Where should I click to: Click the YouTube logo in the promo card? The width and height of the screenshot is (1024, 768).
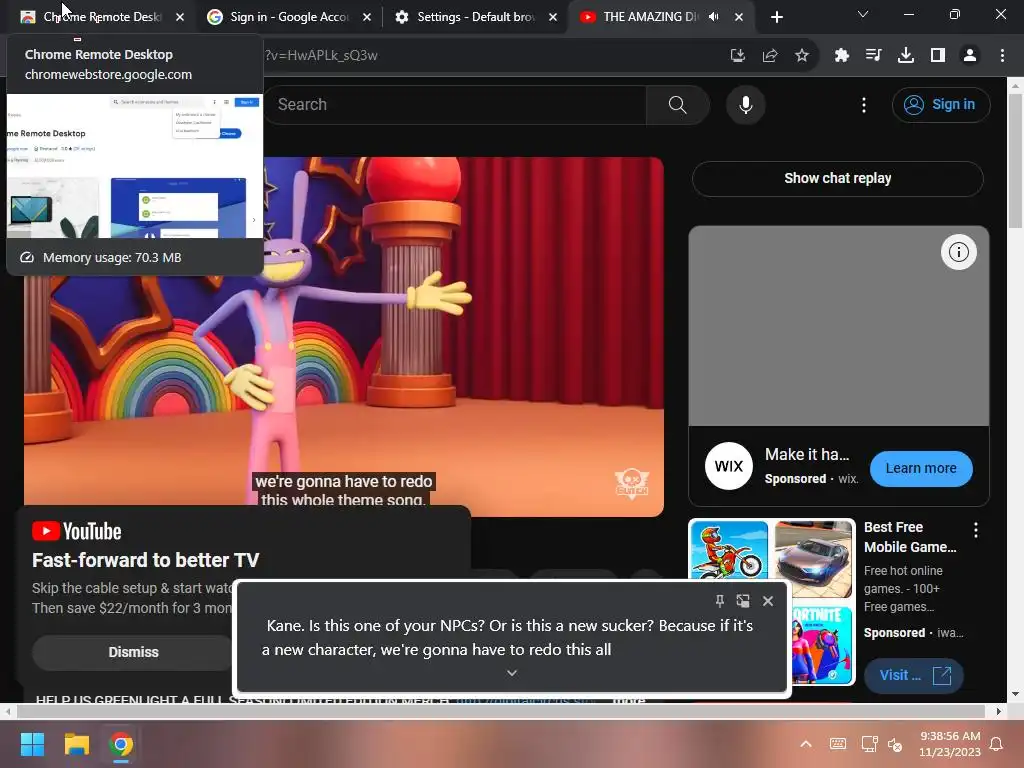coord(77,531)
